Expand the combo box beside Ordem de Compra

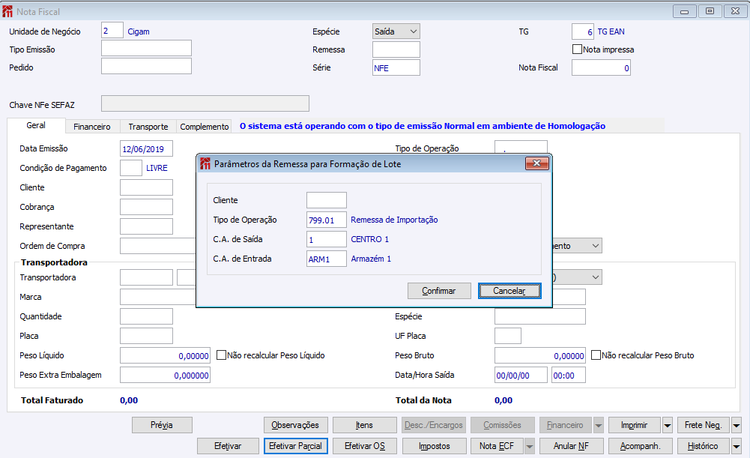(596, 246)
